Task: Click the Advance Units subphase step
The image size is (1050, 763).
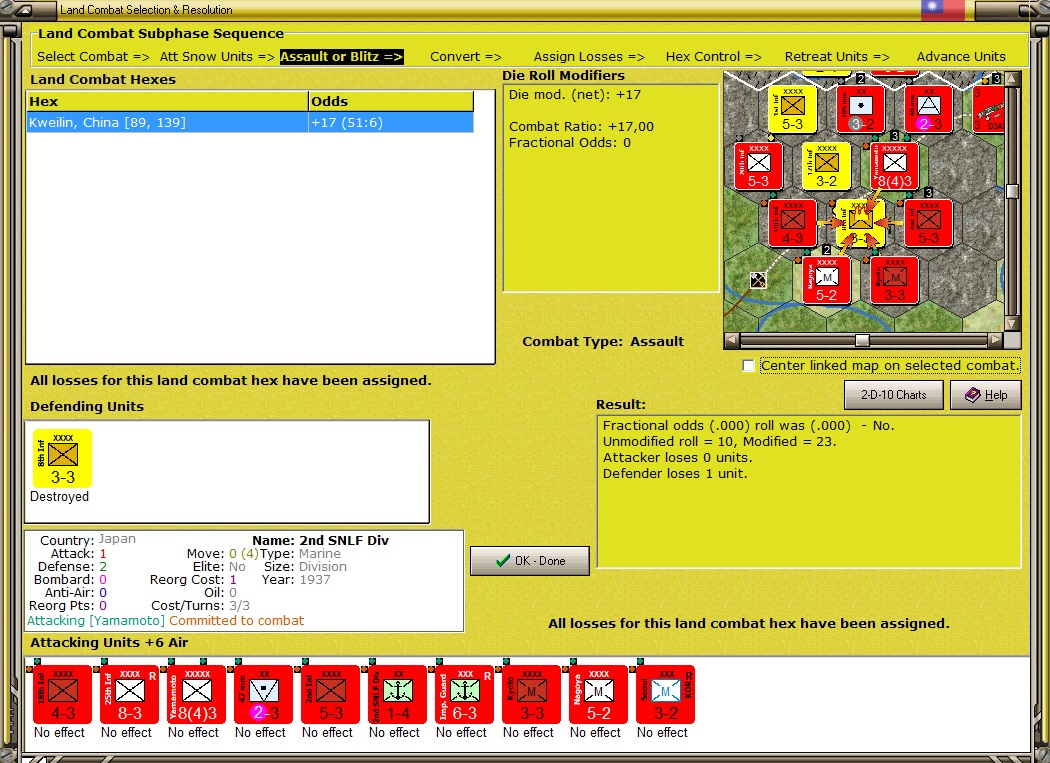Action: click(961, 56)
